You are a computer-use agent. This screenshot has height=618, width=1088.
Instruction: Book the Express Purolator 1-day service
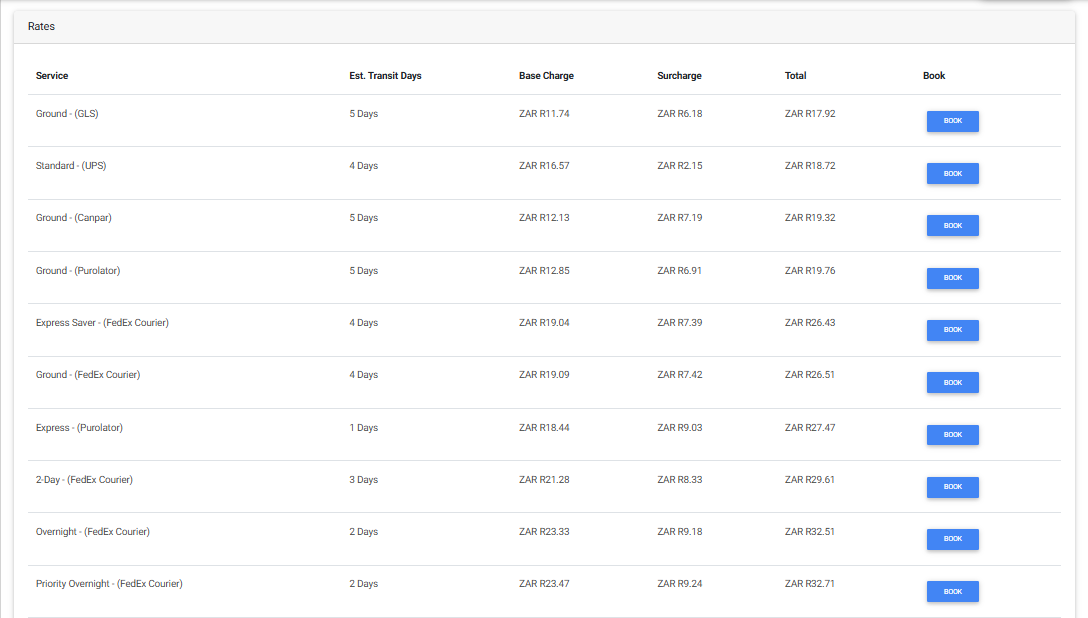click(x=952, y=435)
